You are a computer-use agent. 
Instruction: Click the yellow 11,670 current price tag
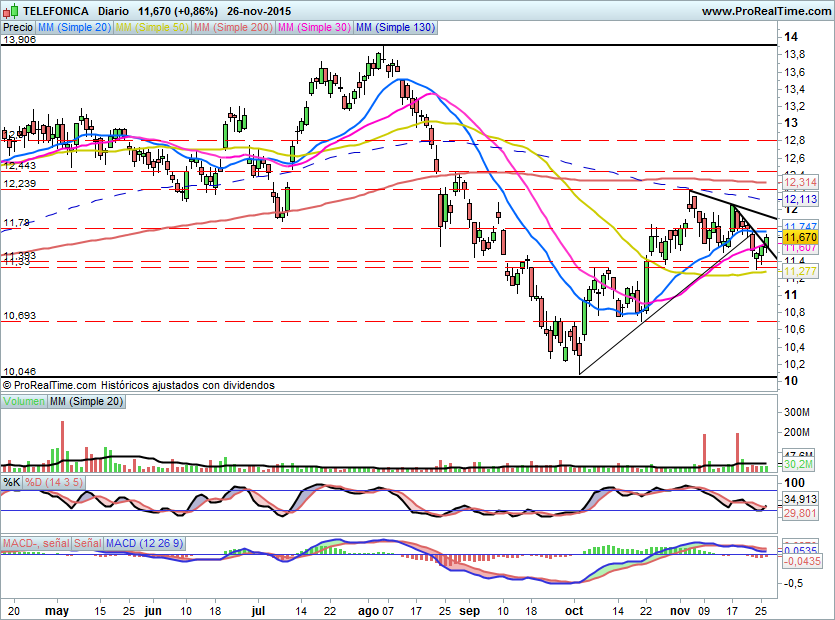pyautogui.click(x=799, y=237)
